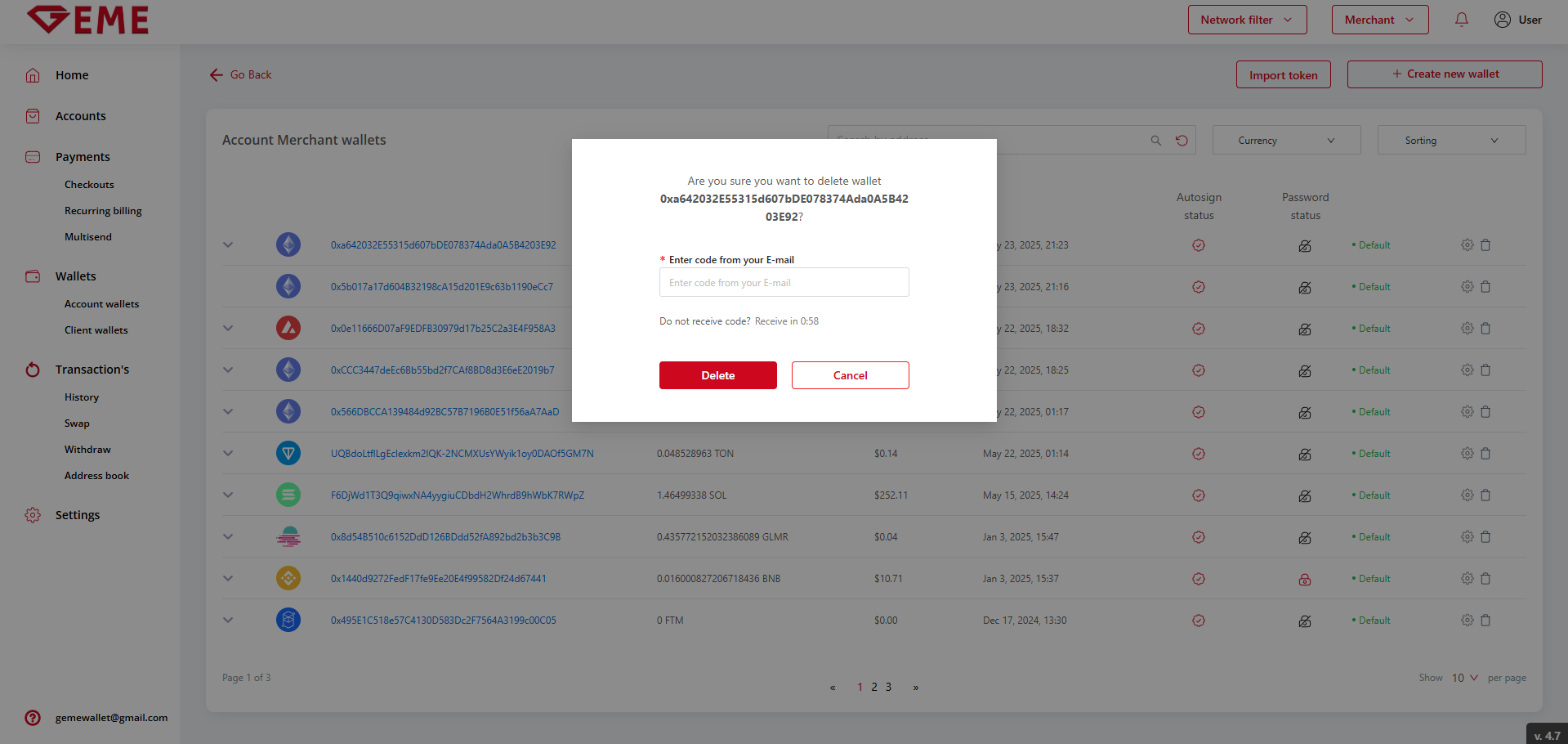The height and width of the screenshot is (744, 1568).
Task: Open the Currency dropdown
Action: pos(1286,141)
